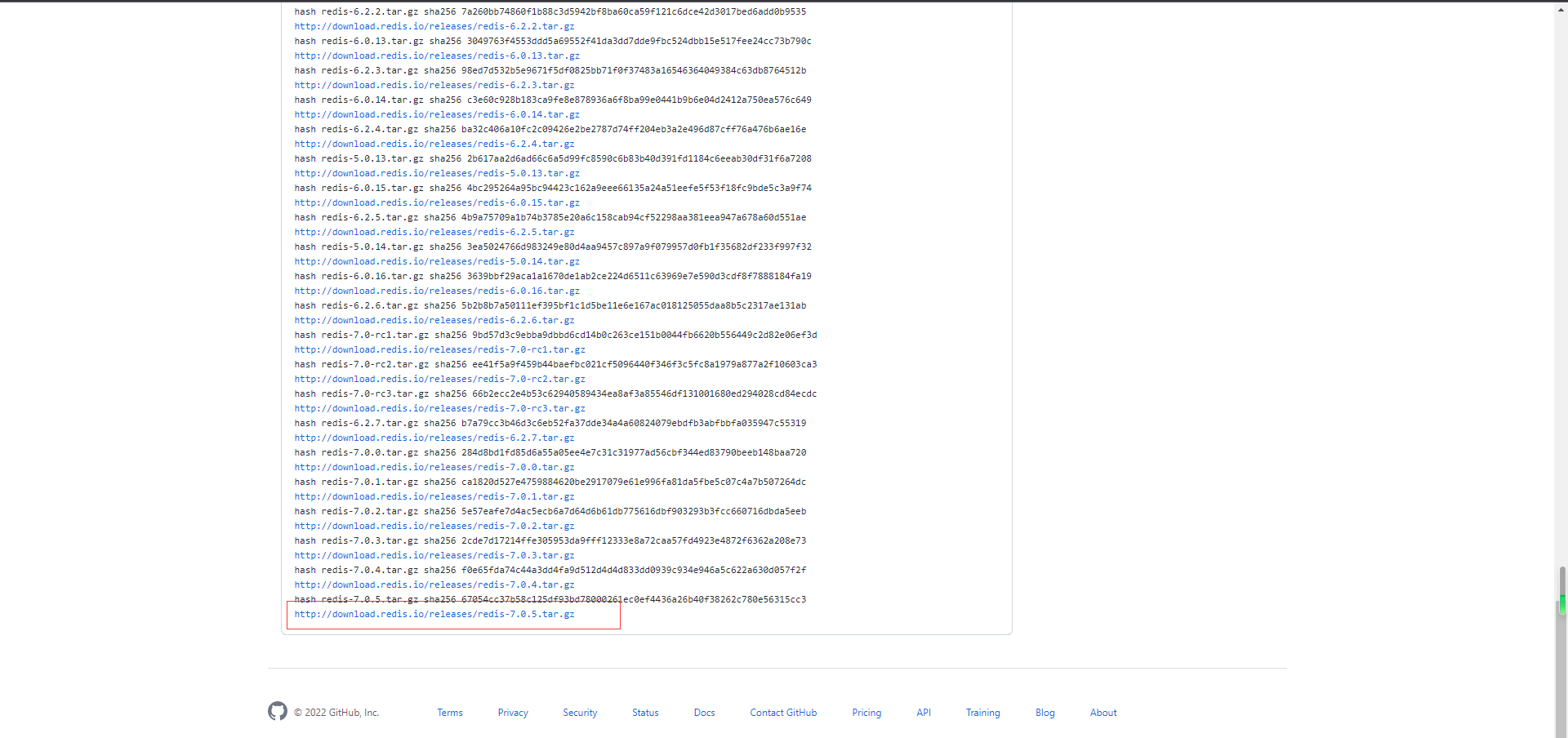Open the redis-6.0.13.tar.gz download link
Image resolution: width=1568 pixels, height=738 pixels.
coord(437,56)
